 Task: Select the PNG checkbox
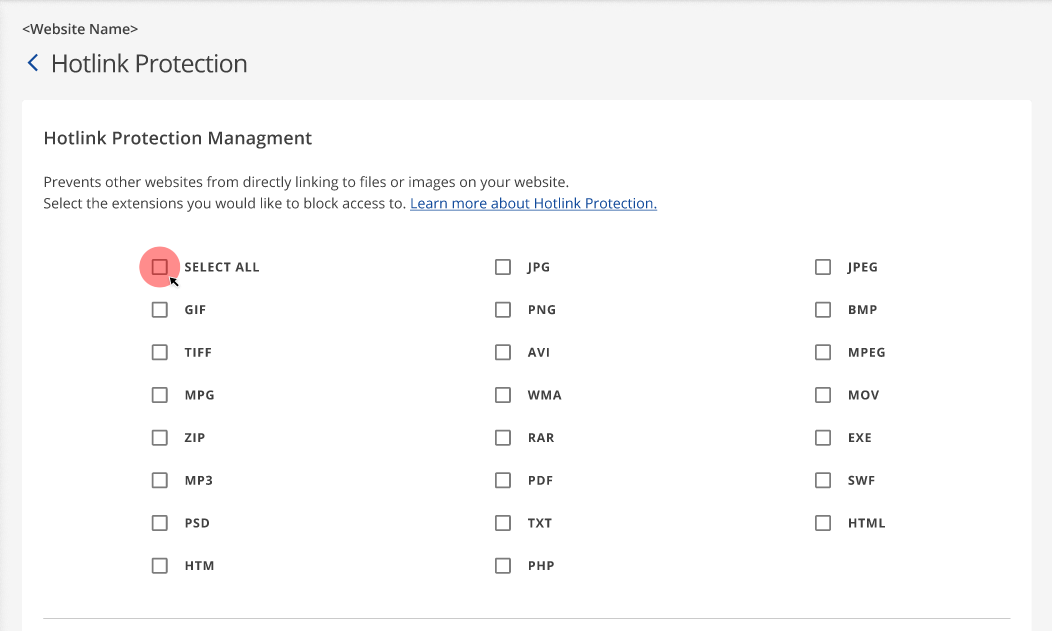503,309
